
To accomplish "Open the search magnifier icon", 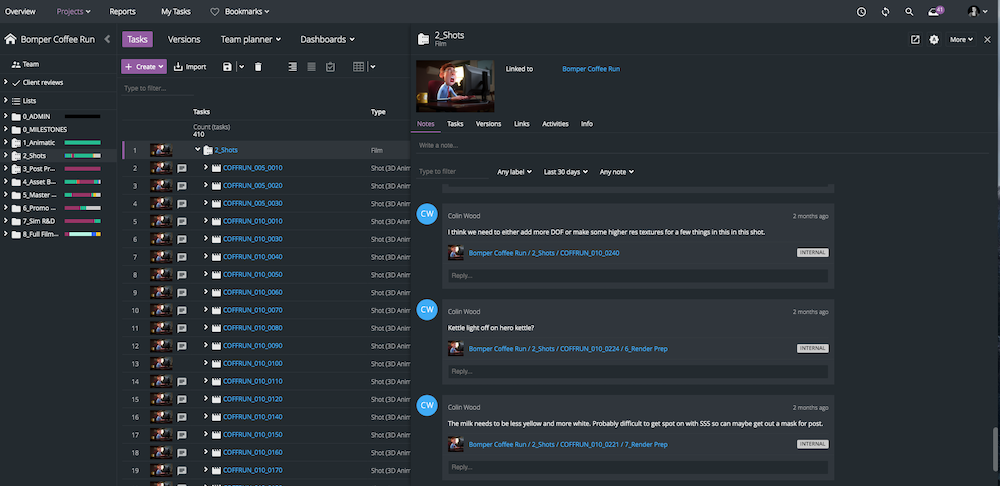I will [x=909, y=11].
